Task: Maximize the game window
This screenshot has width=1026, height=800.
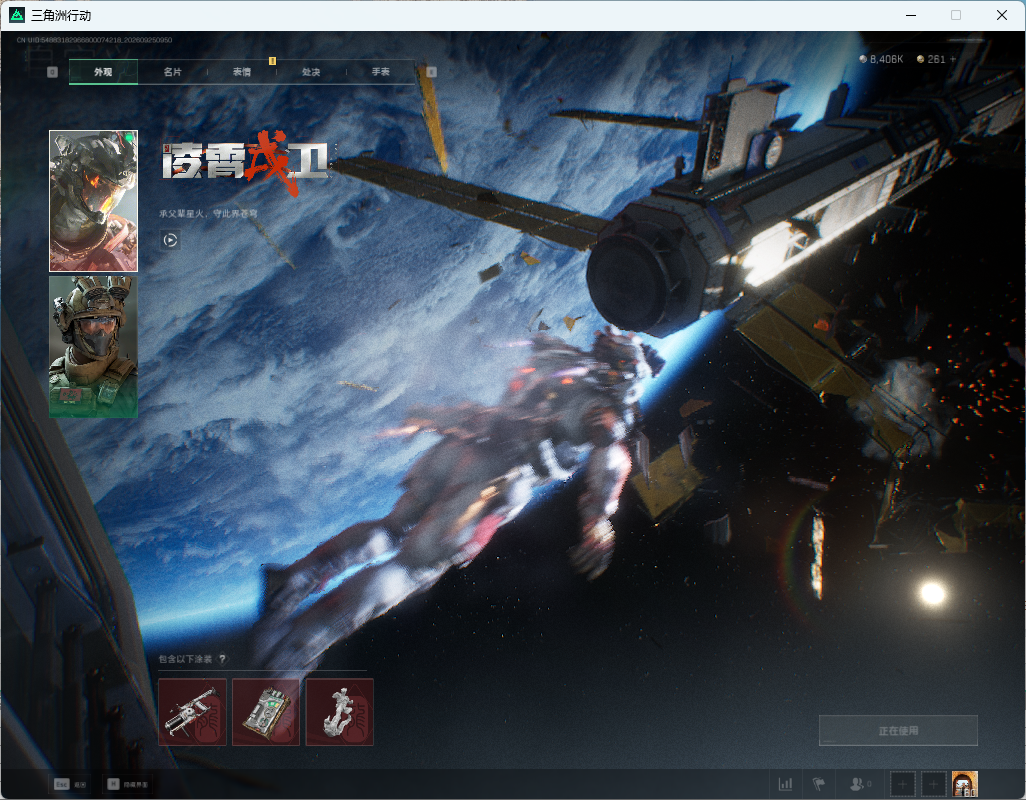Action: click(x=956, y=15)
